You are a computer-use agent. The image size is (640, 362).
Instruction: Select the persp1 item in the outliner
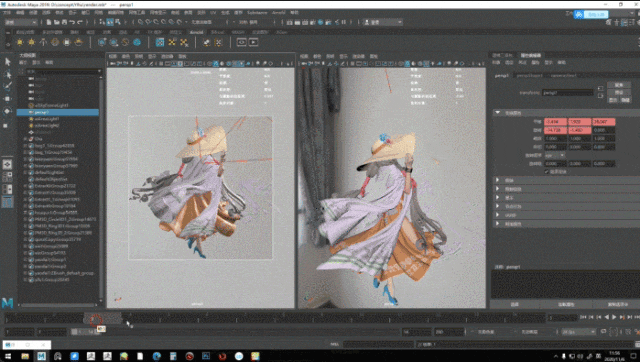click(58, 112)
